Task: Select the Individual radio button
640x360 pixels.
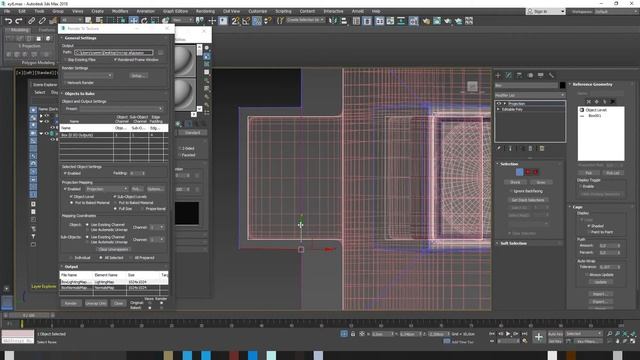Action: (x=71, y=258)
